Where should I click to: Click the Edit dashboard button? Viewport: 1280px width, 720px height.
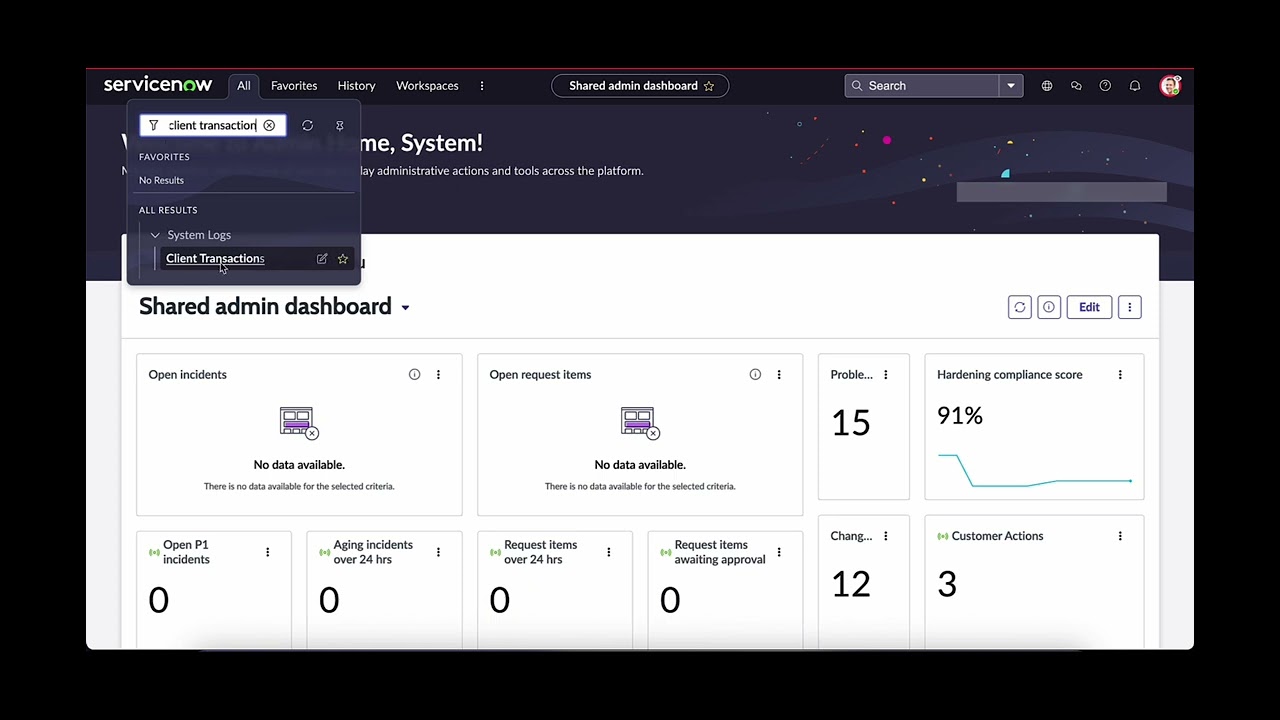click(x=1089, y=307)
